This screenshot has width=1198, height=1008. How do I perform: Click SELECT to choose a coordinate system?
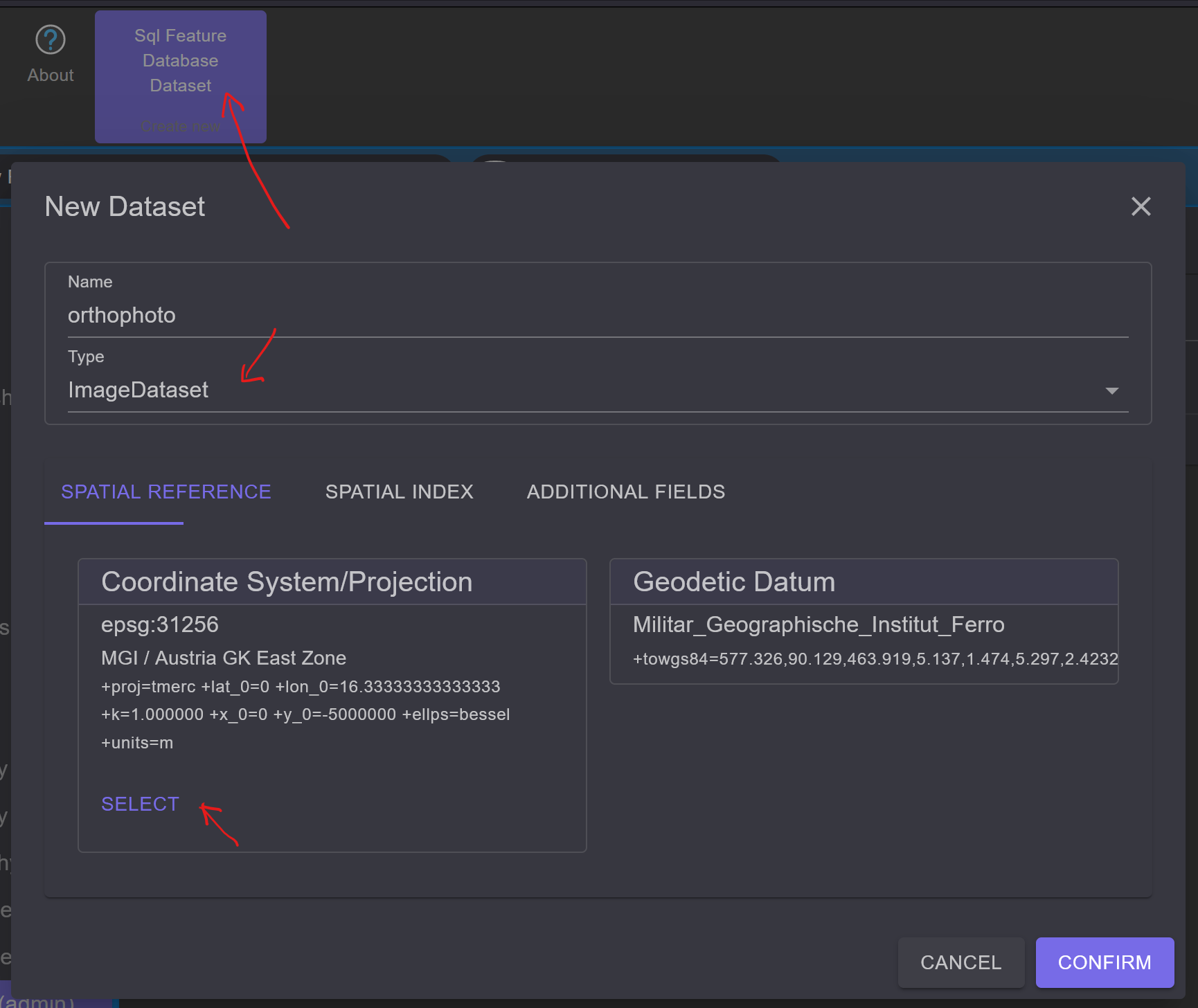click(x=140, y=804)
